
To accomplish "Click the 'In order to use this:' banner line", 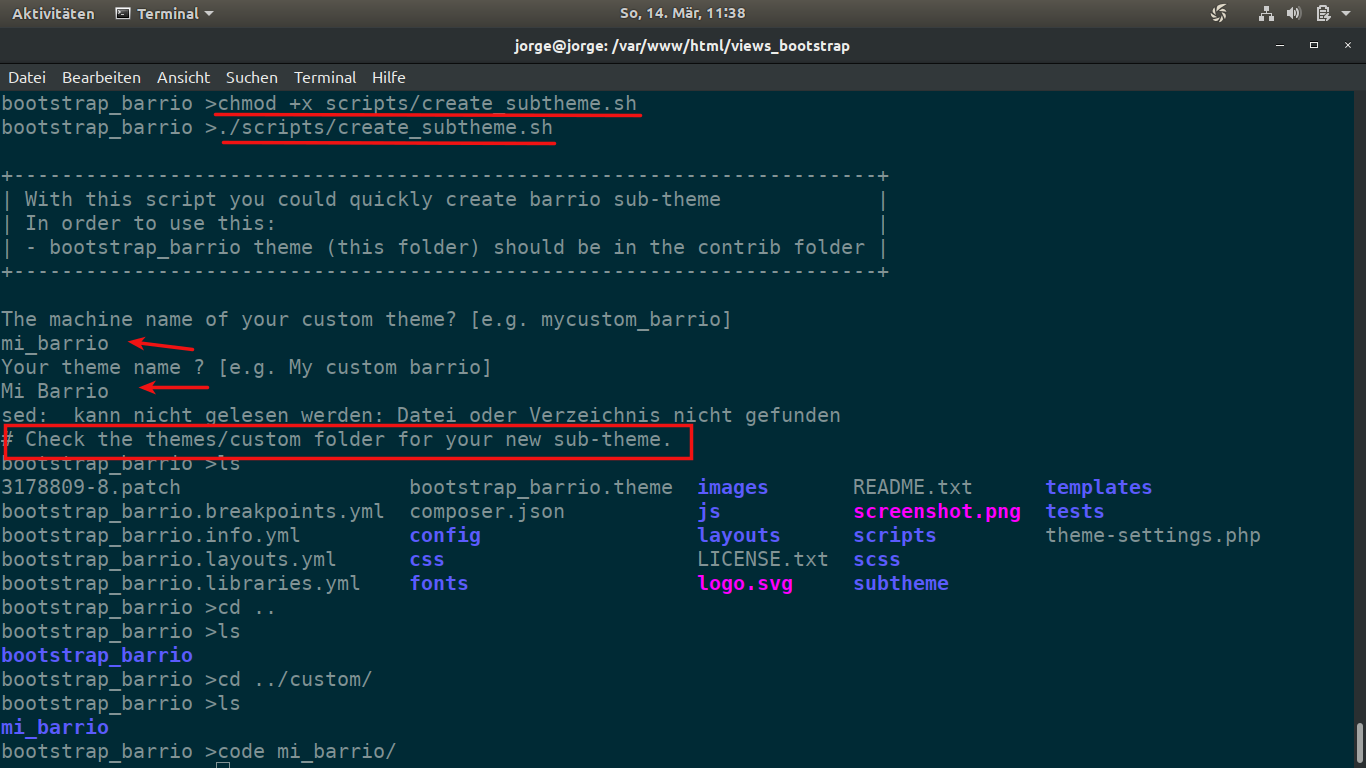I will (x=151, y=223).
